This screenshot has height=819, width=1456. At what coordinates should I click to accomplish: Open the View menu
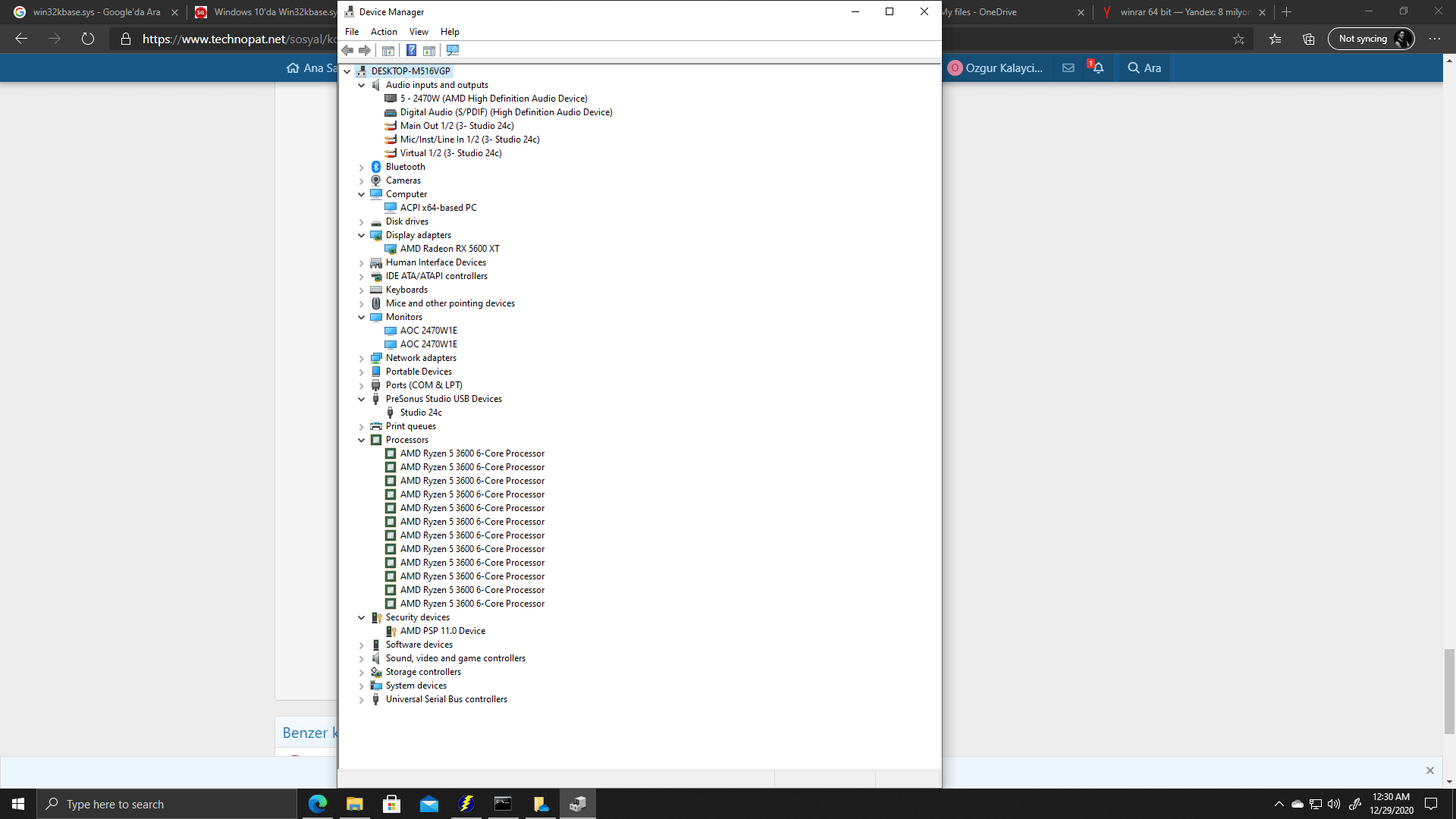pyautogui.click(x=419, y=32)
